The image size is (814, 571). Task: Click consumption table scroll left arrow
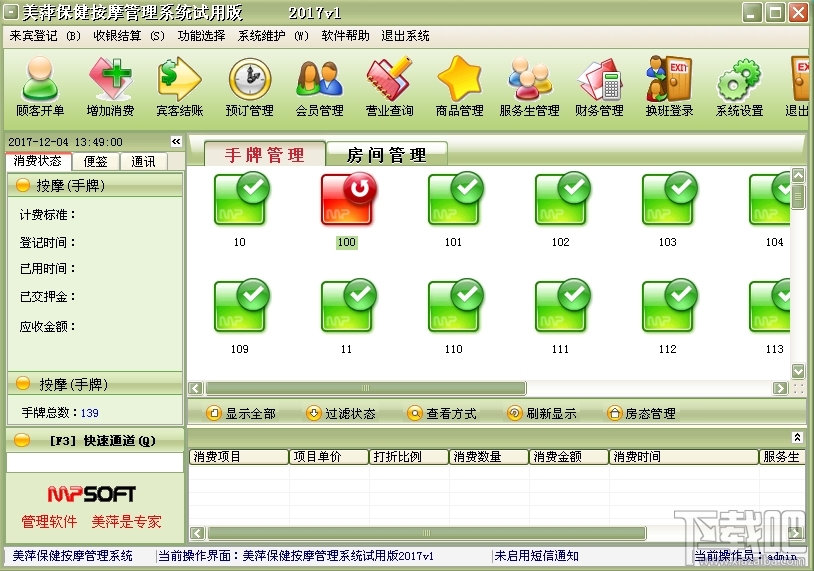tap(197, 533)
